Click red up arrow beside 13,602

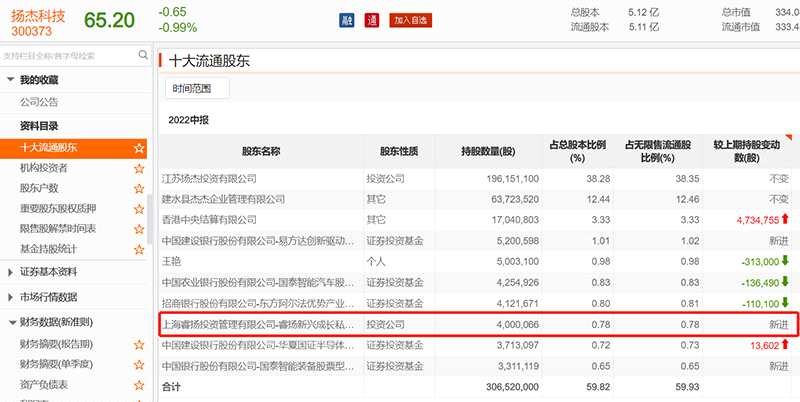(785, 345)
